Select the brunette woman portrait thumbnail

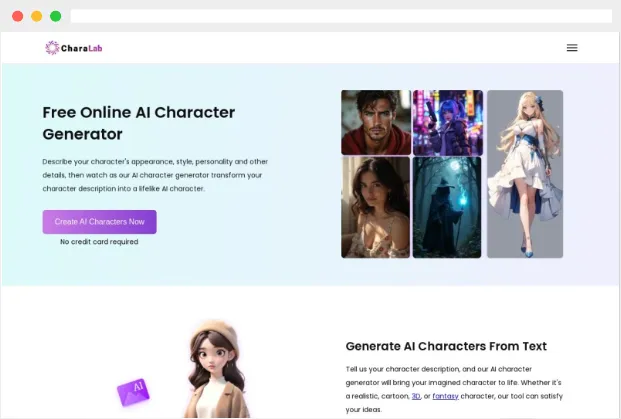coord(375,208)
